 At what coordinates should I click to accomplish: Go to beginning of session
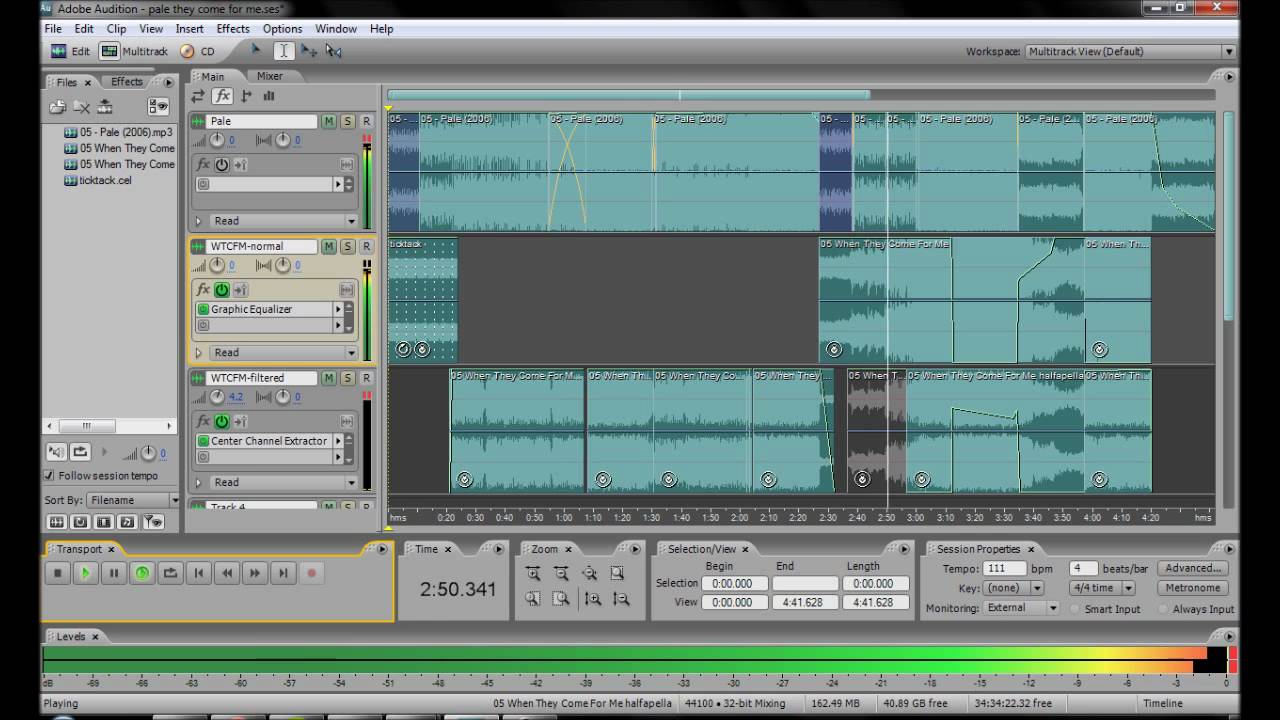click(199, 573)
